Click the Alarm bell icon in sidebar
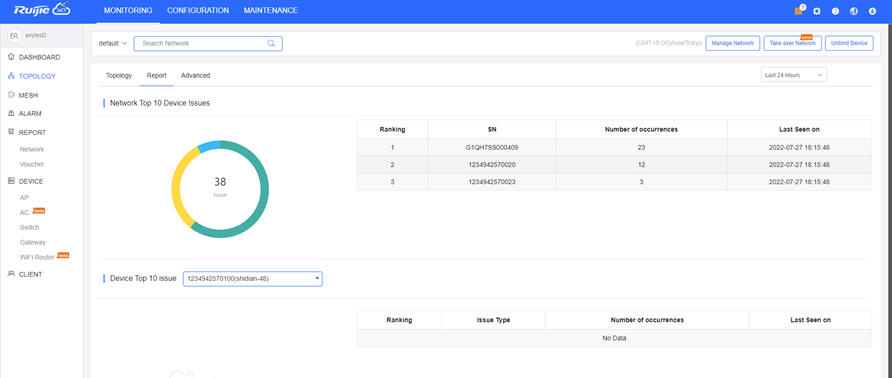This screenshot has width=892, height=378. (x=11, y=113)
